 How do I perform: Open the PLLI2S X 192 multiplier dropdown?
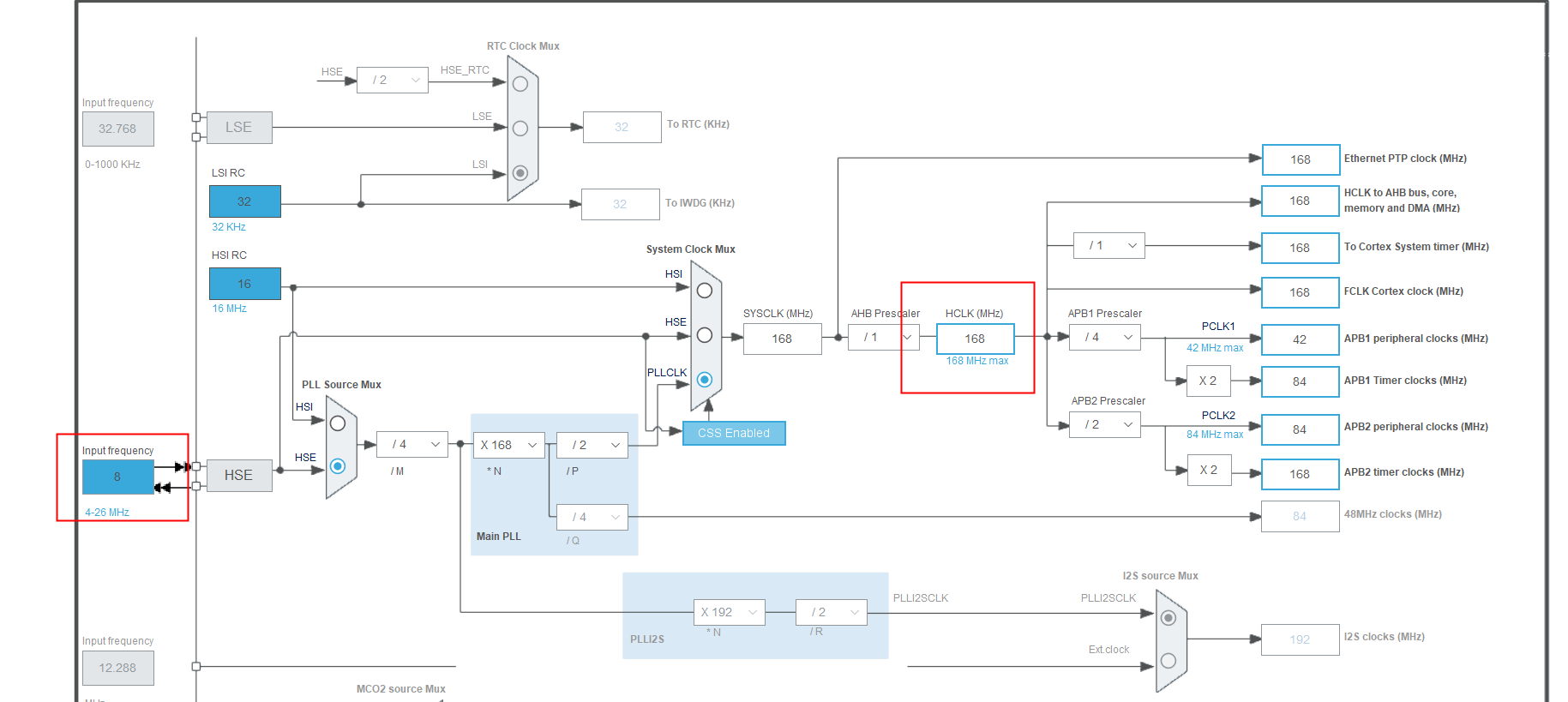(x=730, y=612)
